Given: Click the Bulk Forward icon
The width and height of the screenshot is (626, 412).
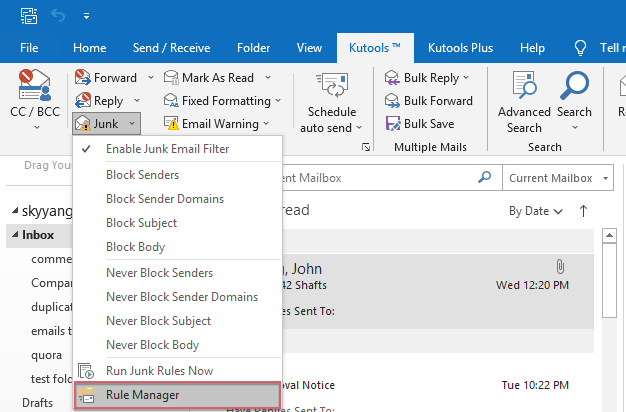Looking at the screenshot, I should (x=392, y=101).
